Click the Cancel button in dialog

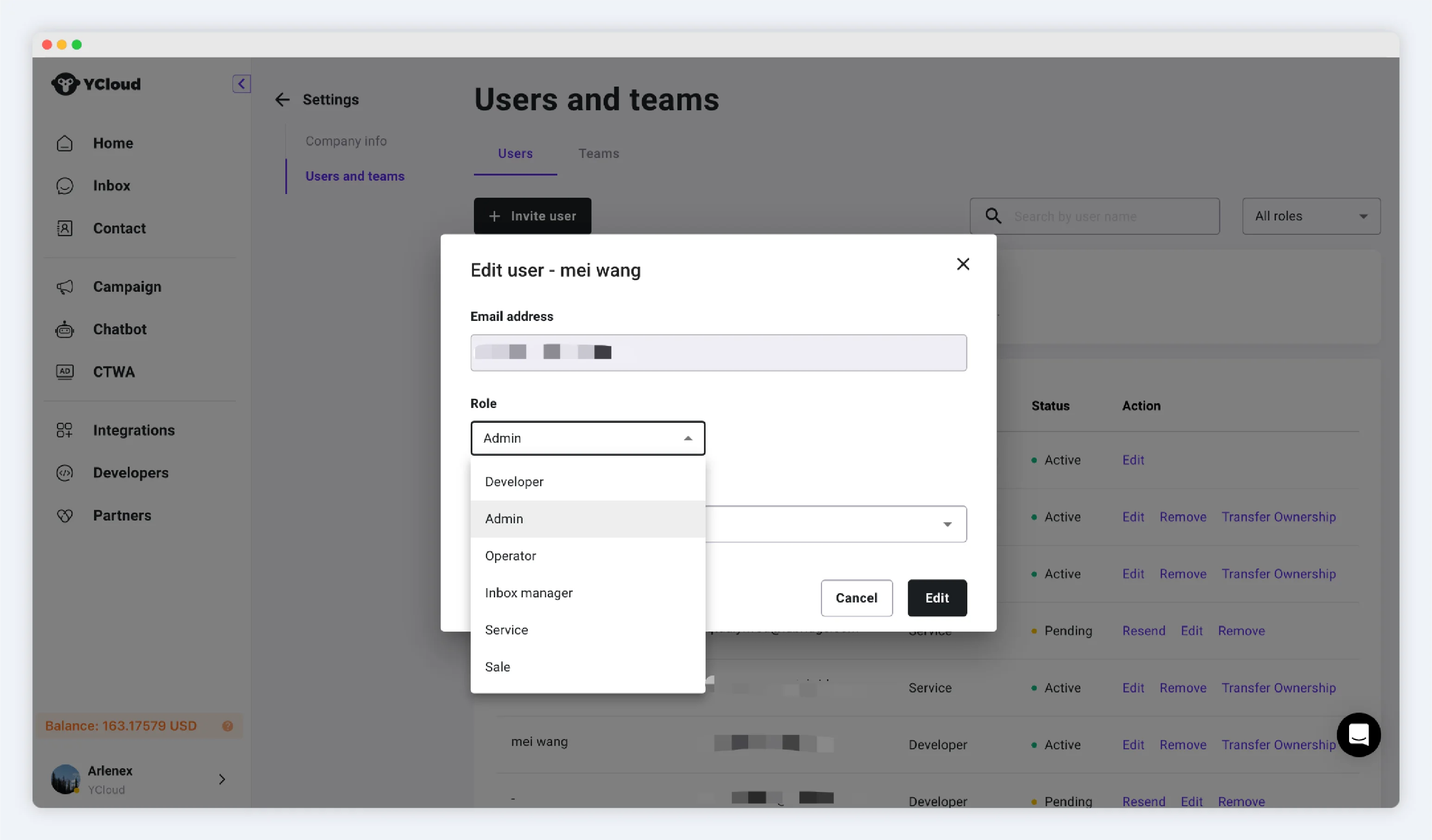(x=857, y=598)
